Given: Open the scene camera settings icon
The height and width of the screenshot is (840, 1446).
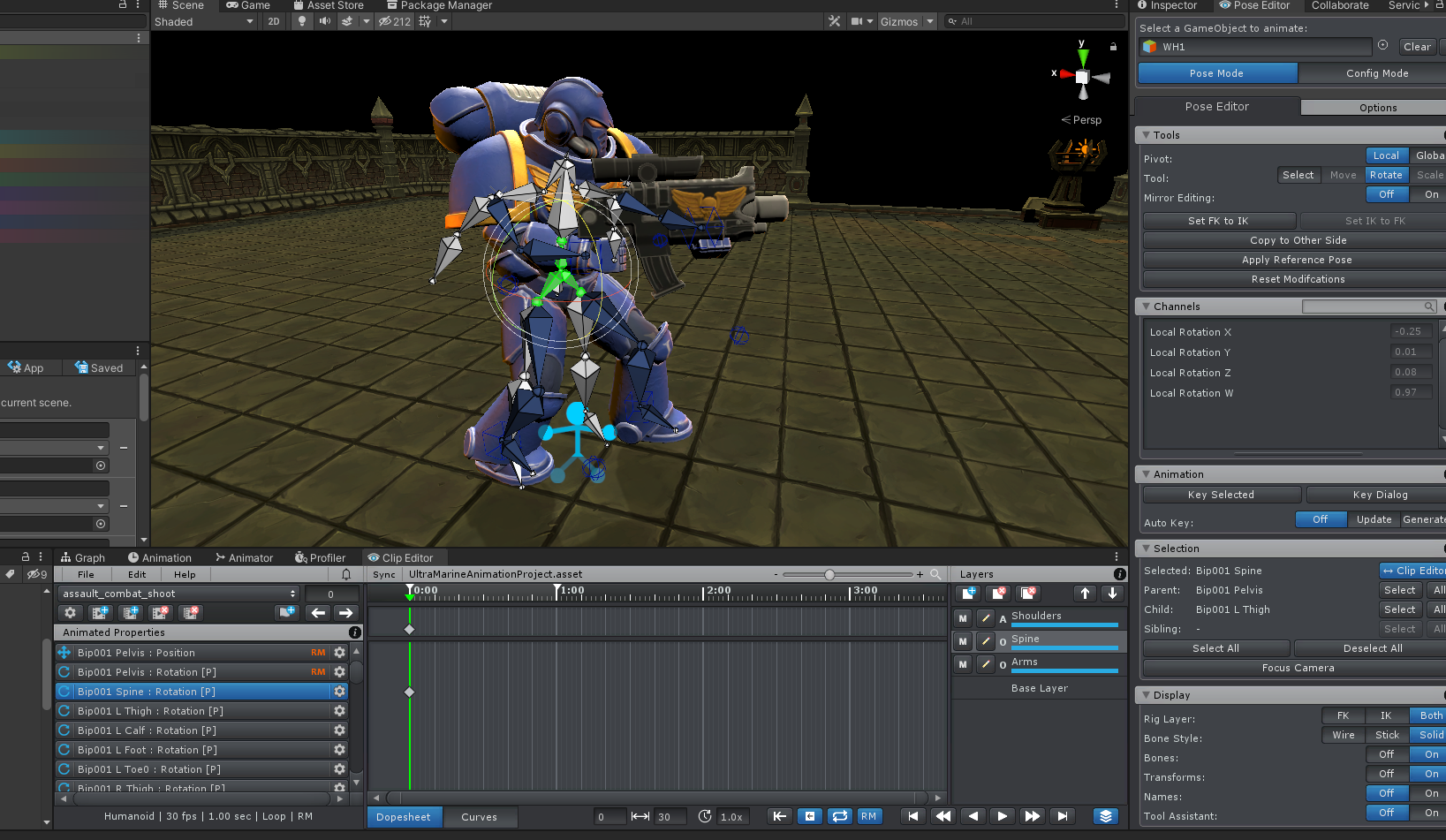Looking at the screenshot, I should 856,21.
